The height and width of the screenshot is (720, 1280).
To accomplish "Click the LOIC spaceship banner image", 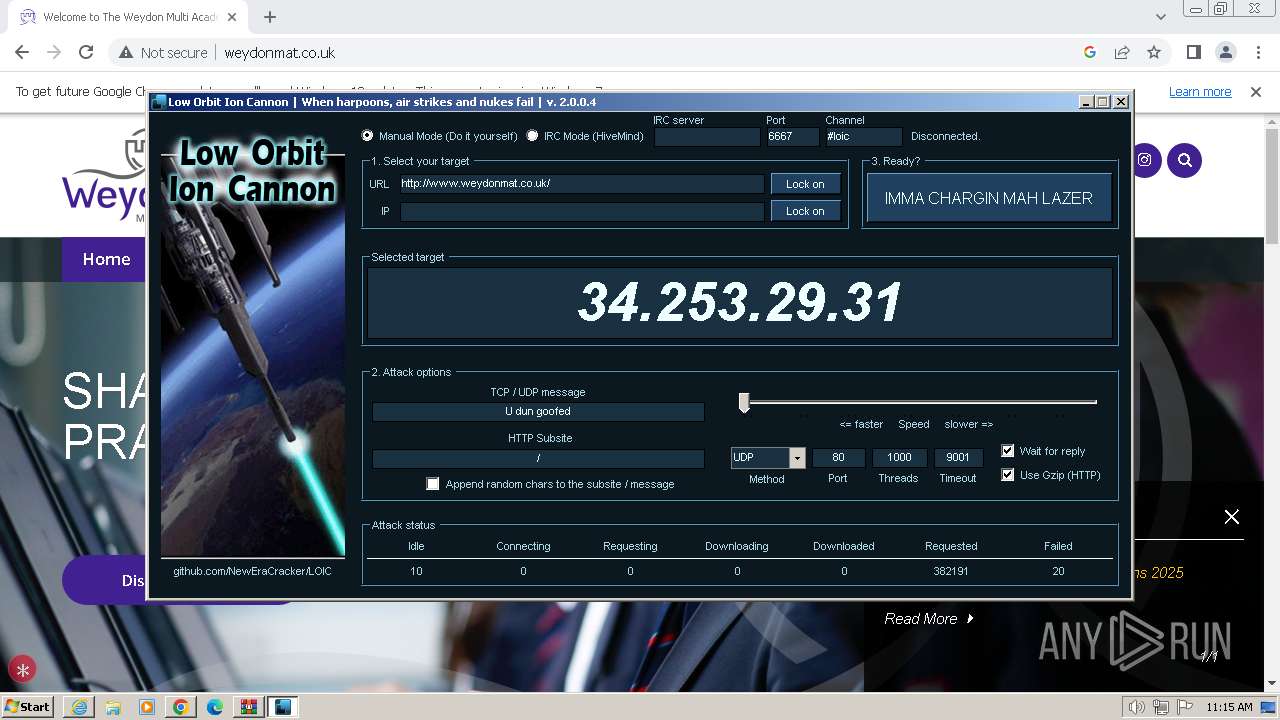I will 253,345.
